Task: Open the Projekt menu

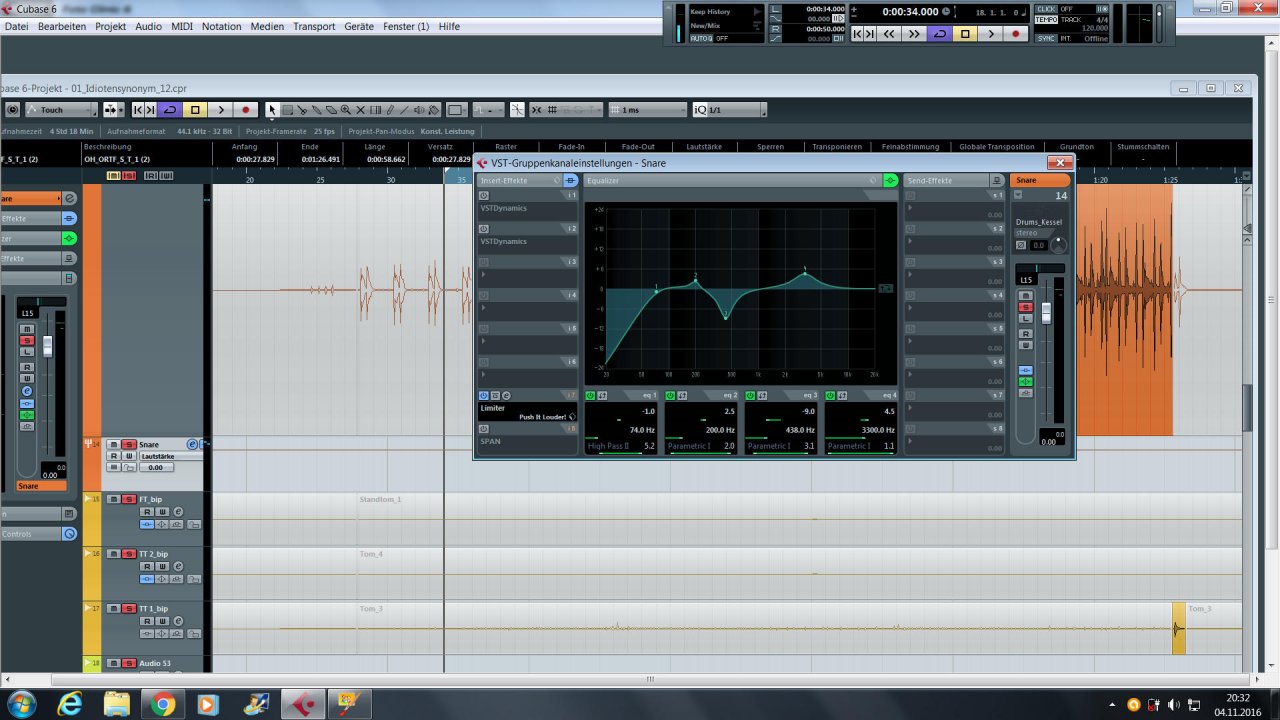Action: [x=110, y=26]
